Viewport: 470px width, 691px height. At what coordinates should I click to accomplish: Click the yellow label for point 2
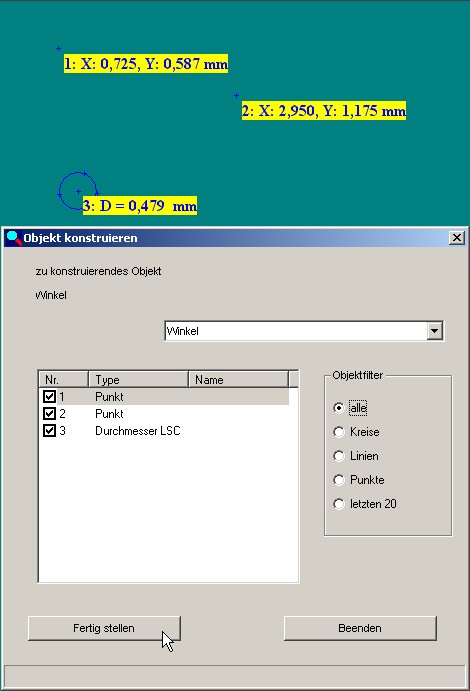(324, 110)
